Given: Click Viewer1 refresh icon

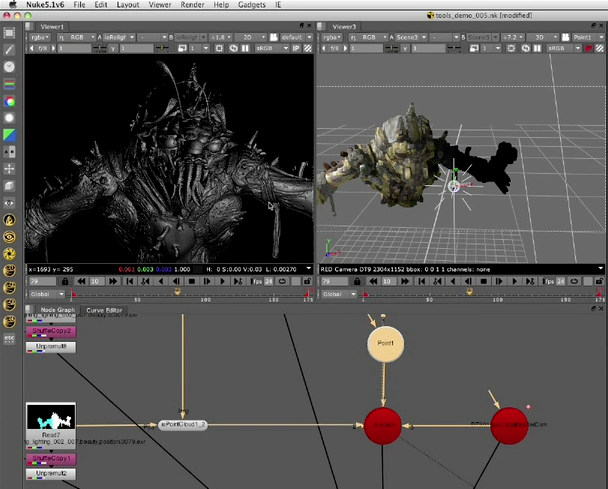Looking at the screenshot, I should coord(233,48).
